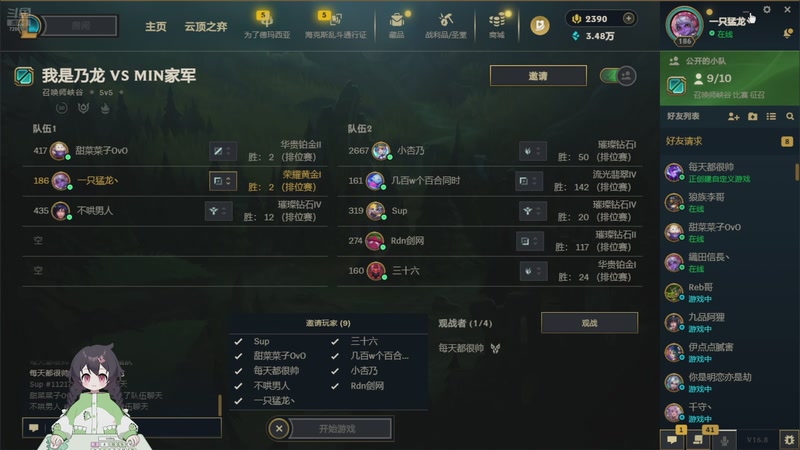Viewport: 800px width, 450px height.
Task: Open the new friend folder icon
Action: (x=753, y=117)
